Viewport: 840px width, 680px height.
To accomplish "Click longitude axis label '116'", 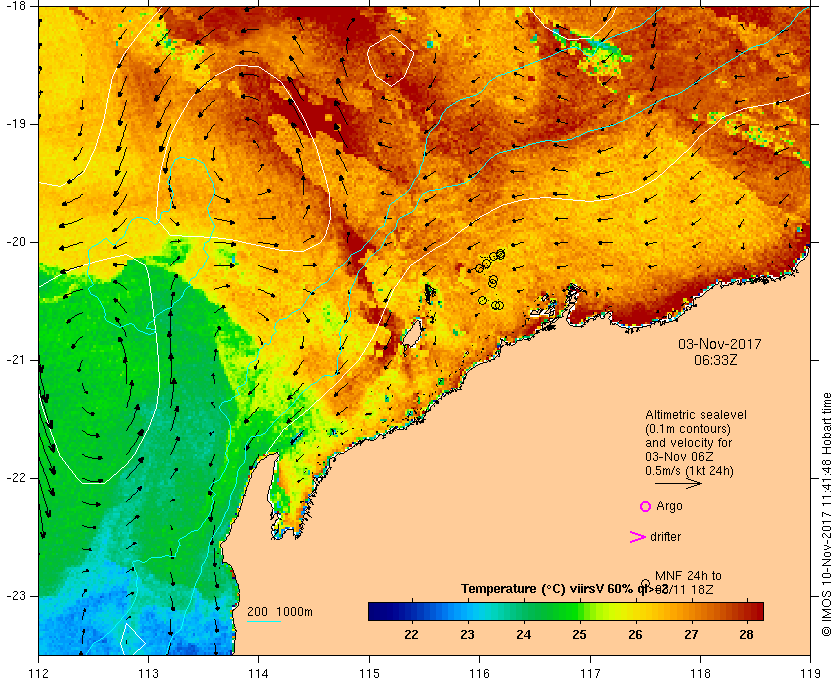I will [x=479, y=673].
